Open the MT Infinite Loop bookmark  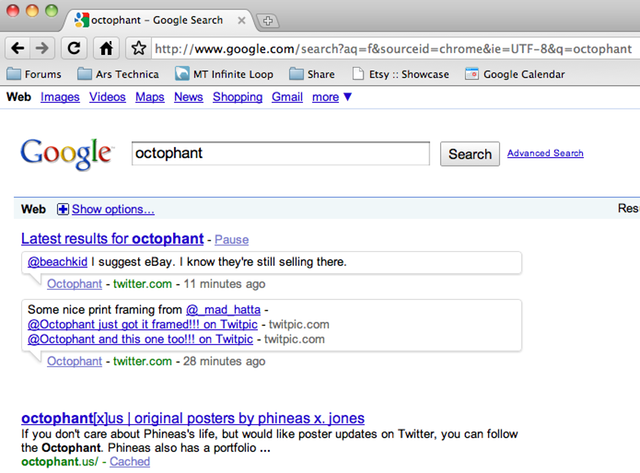[x=224, y=74]
